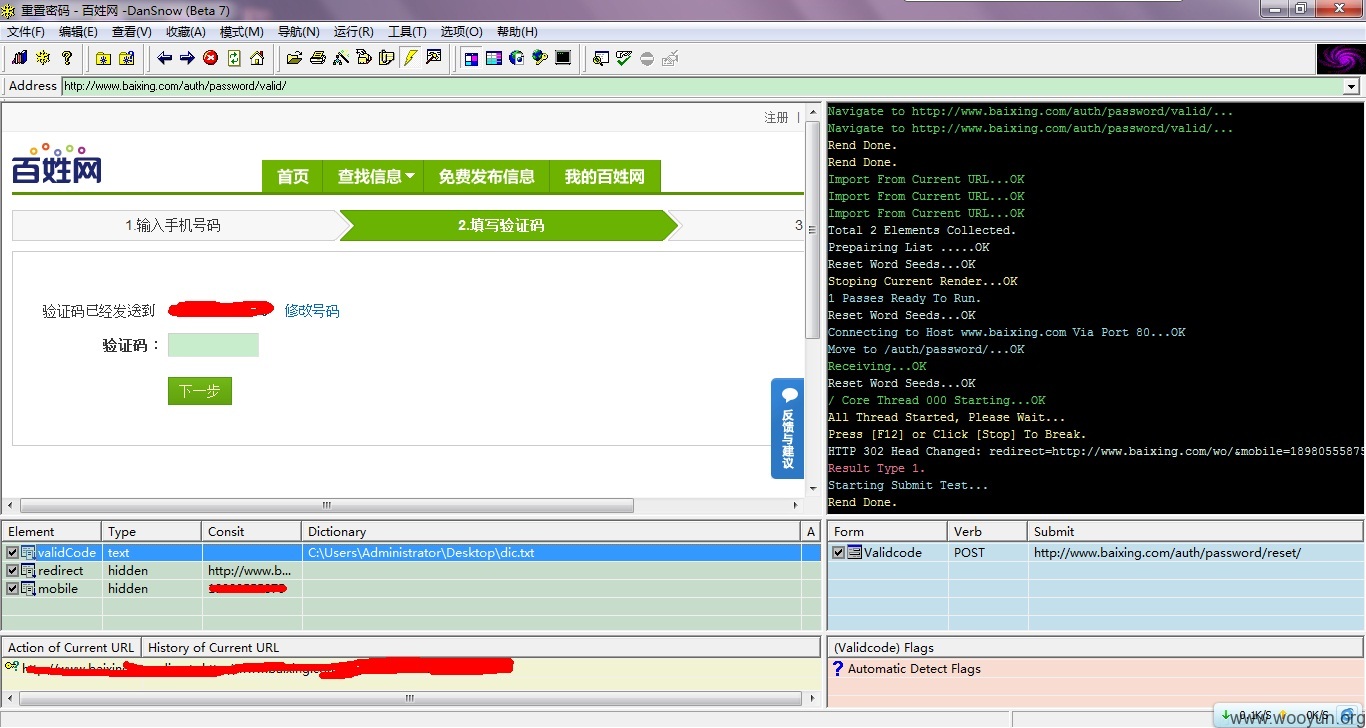Click the yellow sun-star toolbar icon
Image resolution: width=1366 pixels, height=728 pixels.
point(43,58)
